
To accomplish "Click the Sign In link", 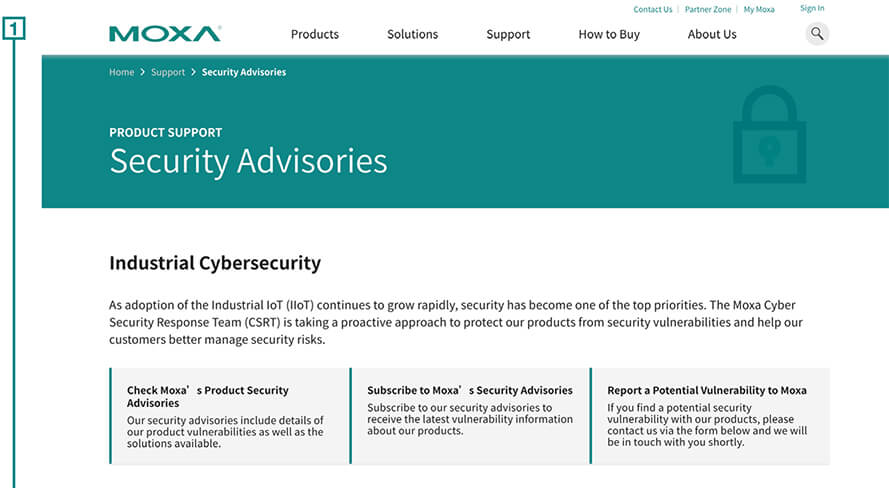I will tap(812, 8).
